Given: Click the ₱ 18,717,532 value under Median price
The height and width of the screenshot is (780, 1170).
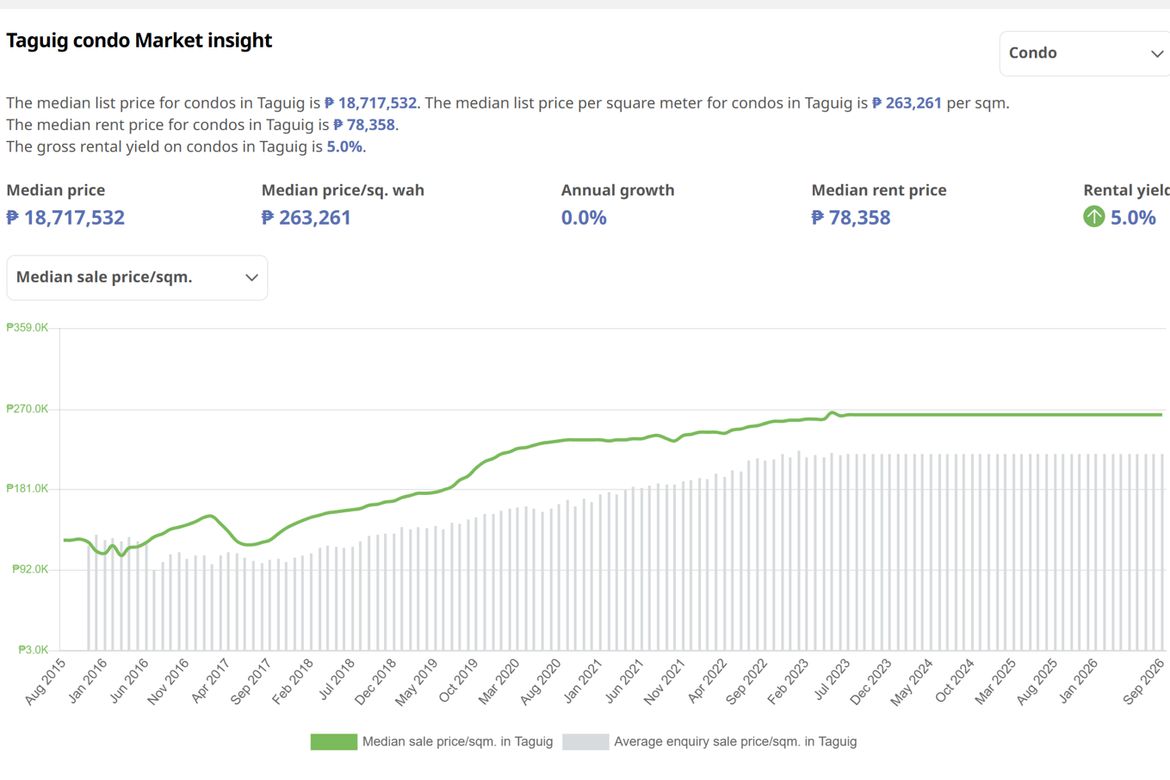Looking at the screenshot, I should [x=66, y=218].
